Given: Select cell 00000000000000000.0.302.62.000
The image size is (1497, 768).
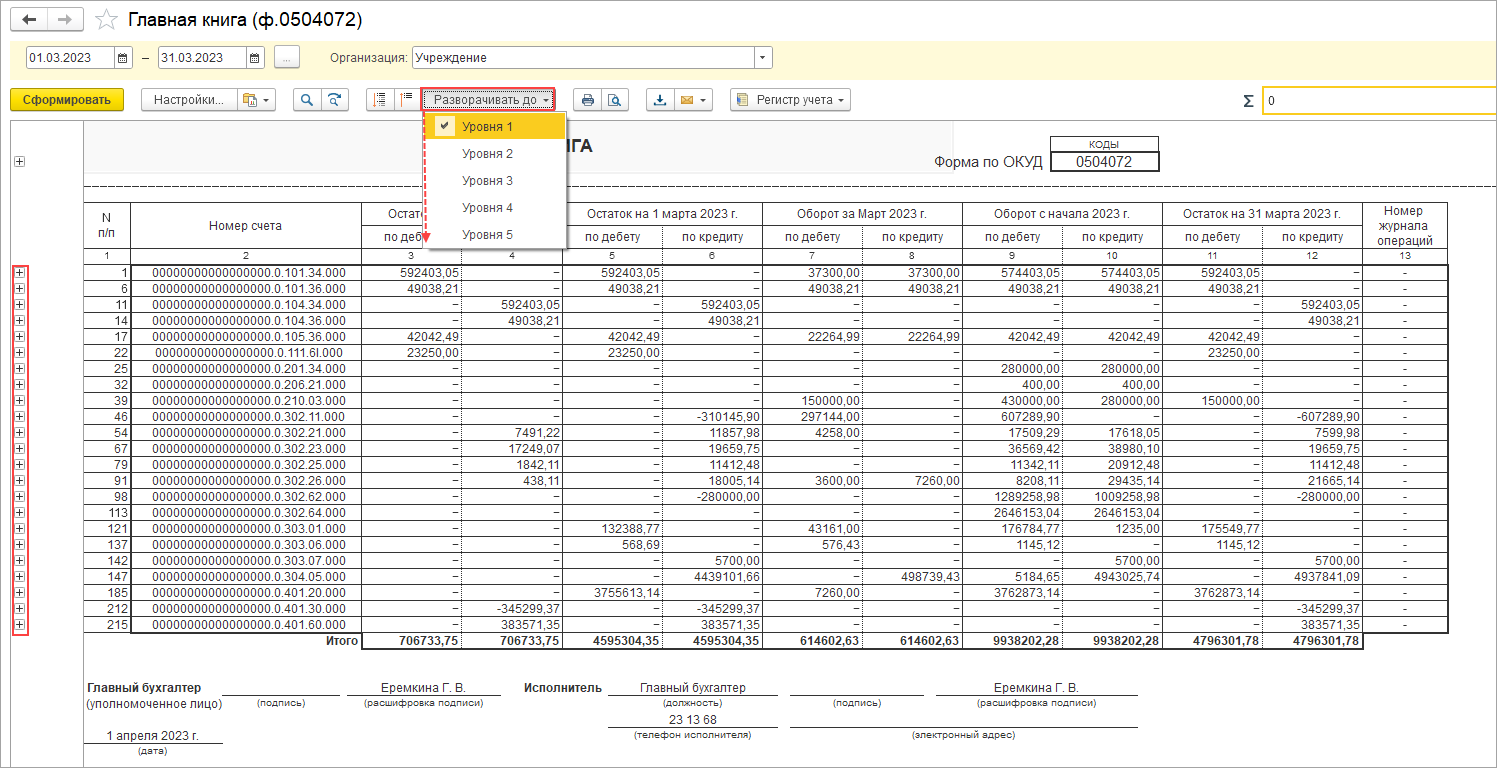Looking at the screenshot, I should click(246, 496).
